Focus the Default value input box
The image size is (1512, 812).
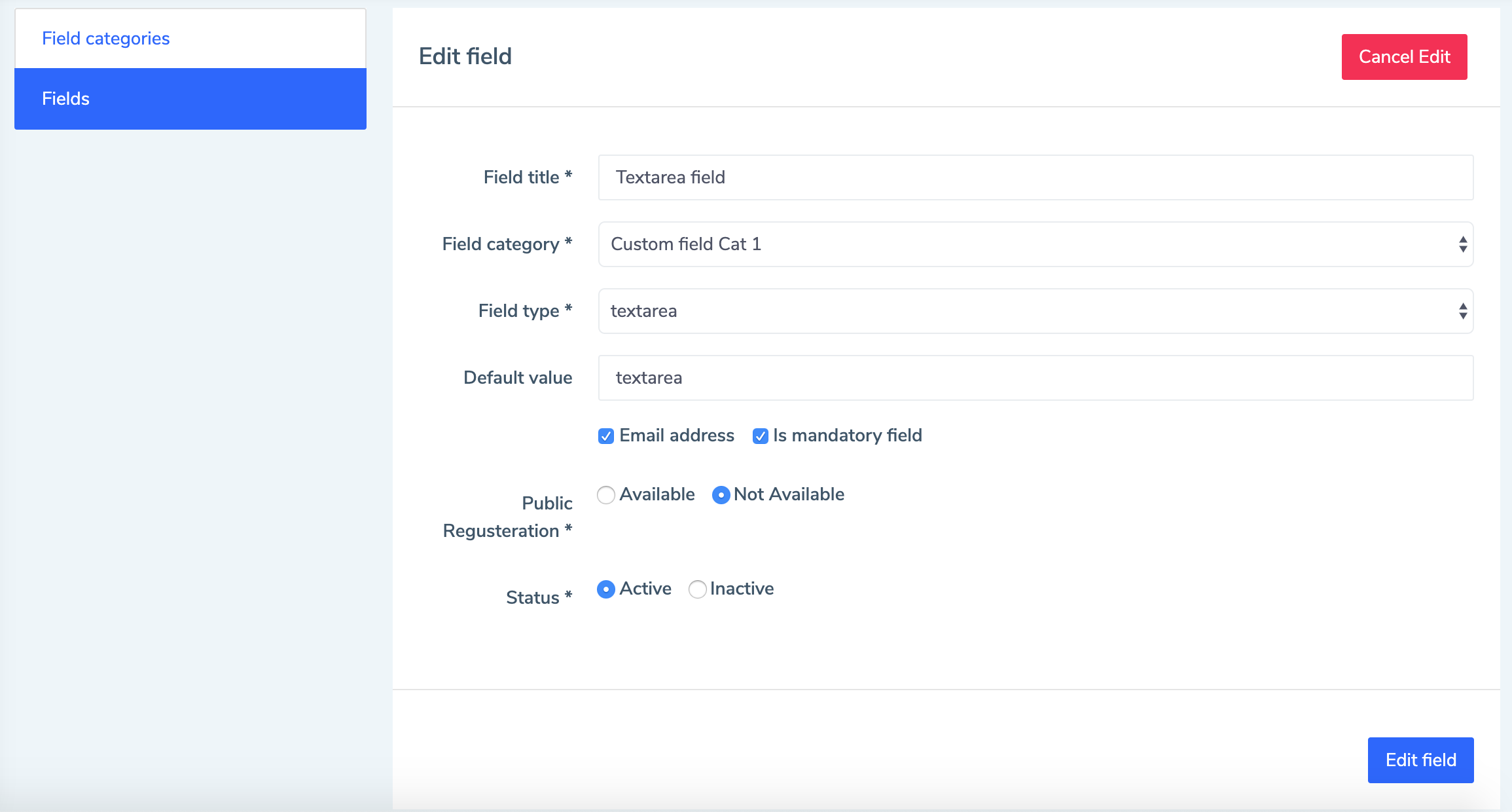(x=1035, y=378)
